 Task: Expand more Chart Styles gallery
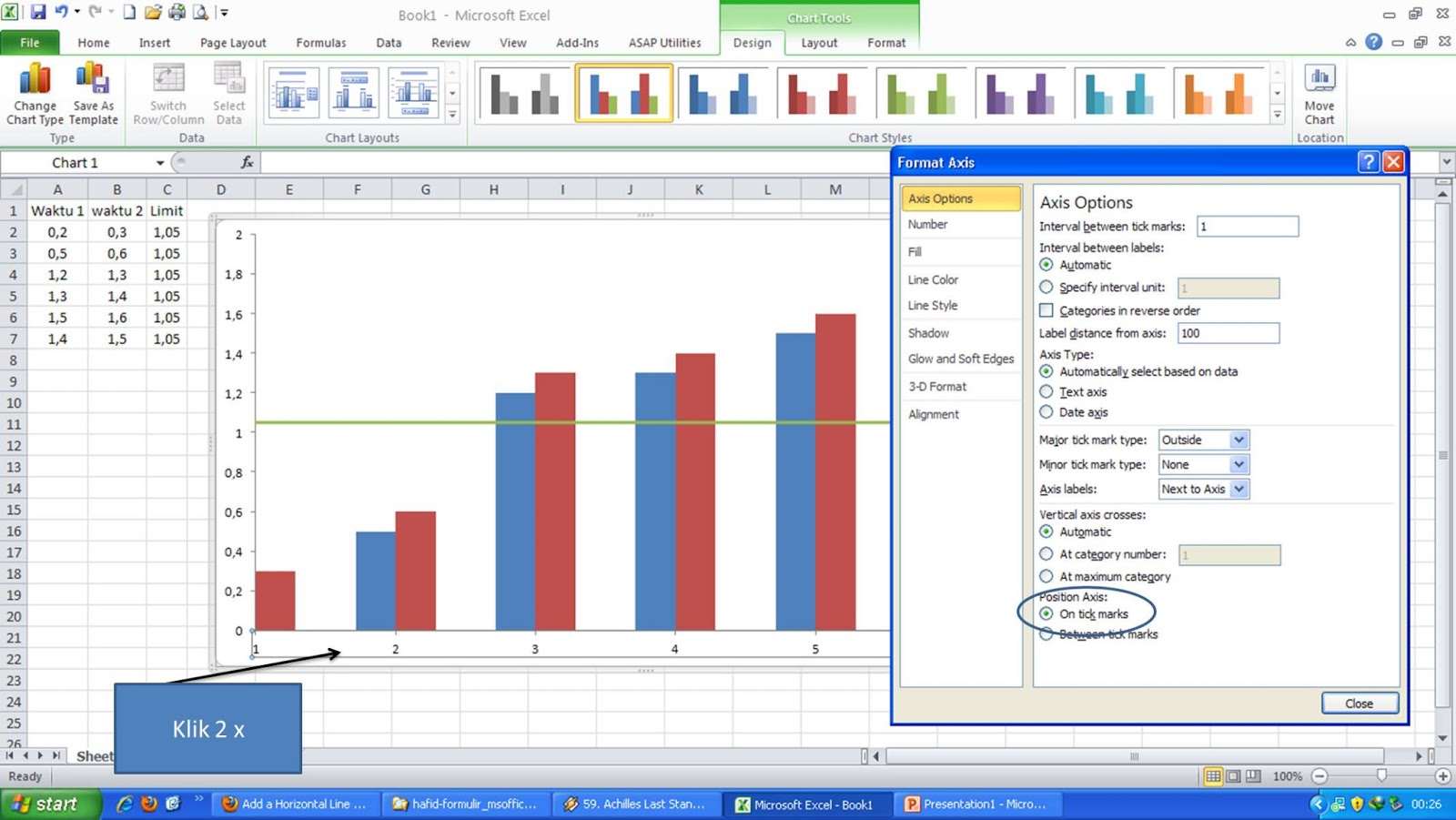click(1276, 116)
